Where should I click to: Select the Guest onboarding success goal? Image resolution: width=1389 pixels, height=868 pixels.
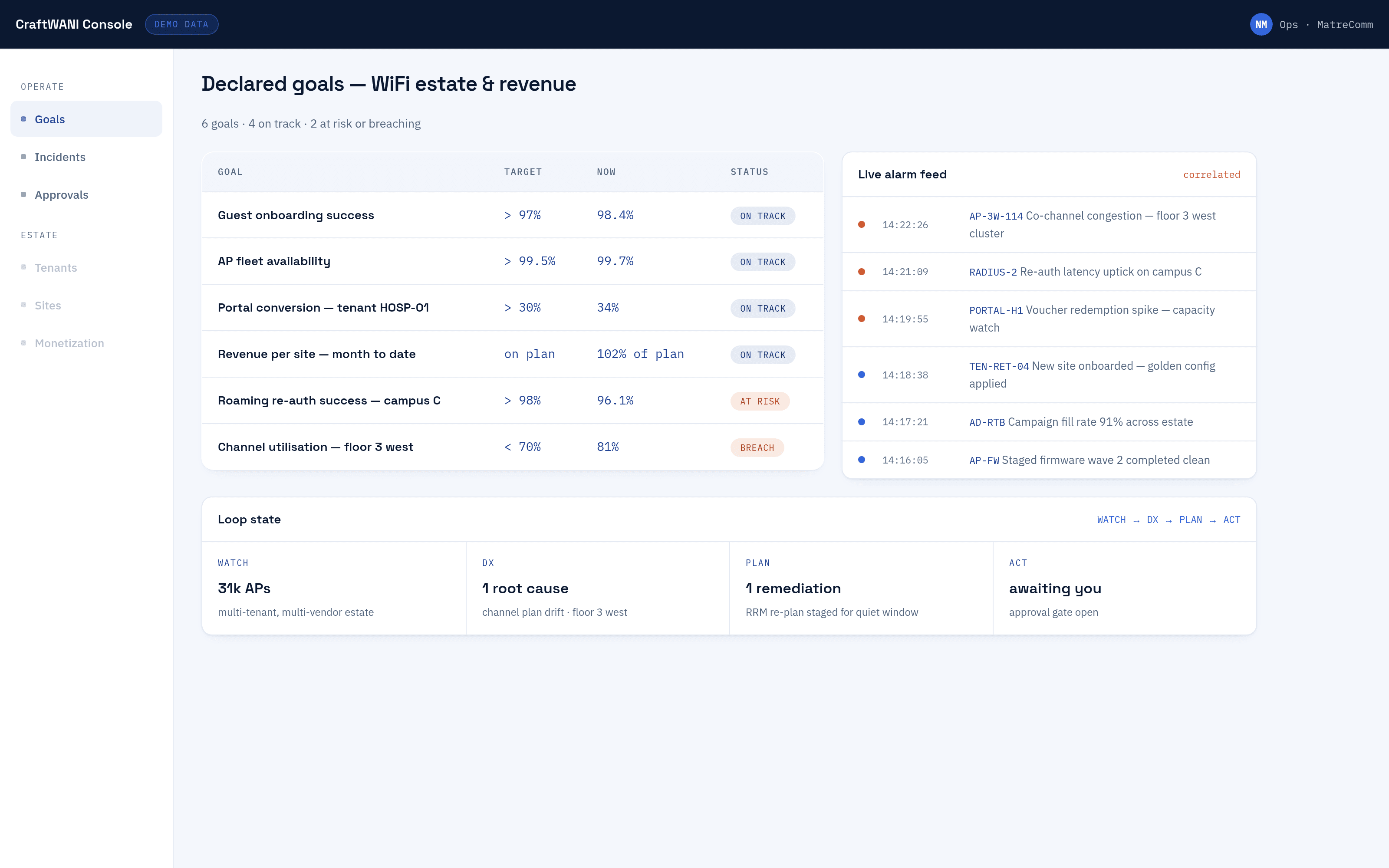513,215
